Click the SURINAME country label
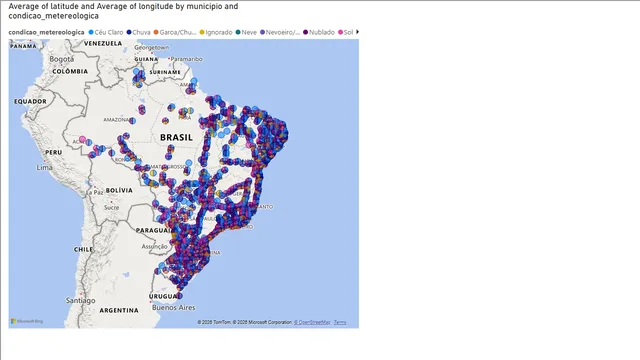The height and width of the screenshot is (360, 640). pos(165,72)
